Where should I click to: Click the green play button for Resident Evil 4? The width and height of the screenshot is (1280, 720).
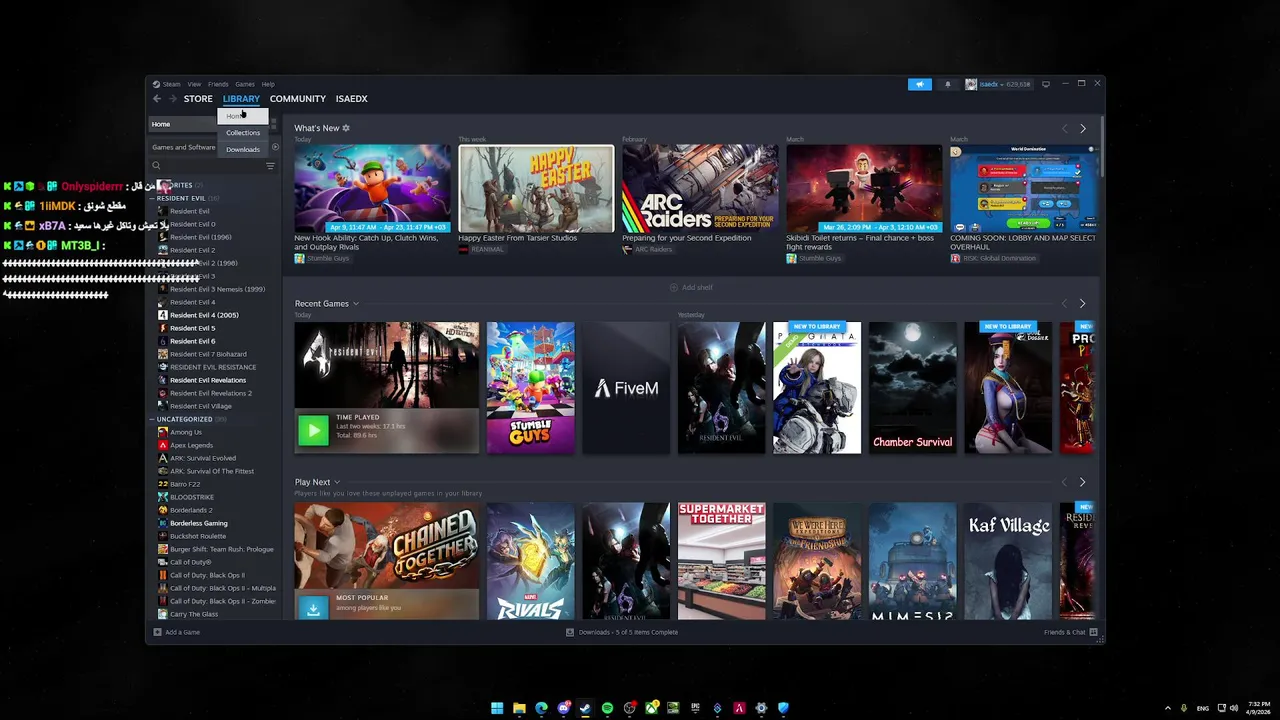(x=313, y=430)
